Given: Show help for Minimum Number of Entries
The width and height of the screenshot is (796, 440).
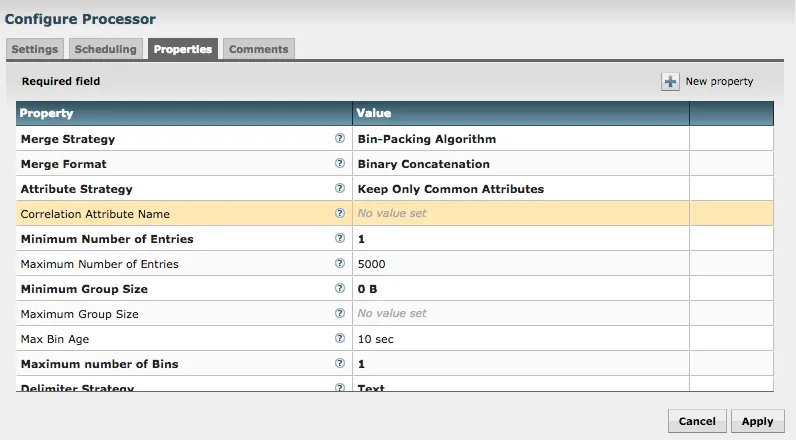Looking at the screenshot, I should [x=340, y=239].
